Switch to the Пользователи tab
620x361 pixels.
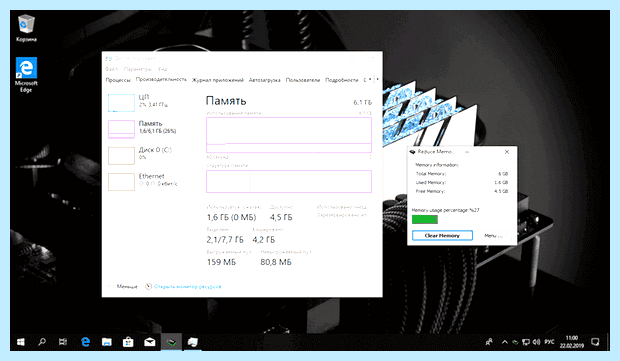pos(302,80)
